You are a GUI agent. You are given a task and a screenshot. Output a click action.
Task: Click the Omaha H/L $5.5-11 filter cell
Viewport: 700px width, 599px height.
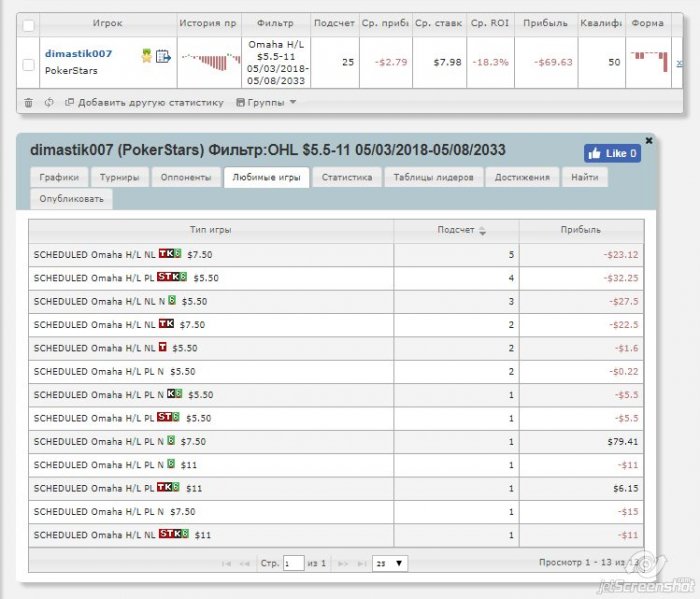click(x=276, y=62)
